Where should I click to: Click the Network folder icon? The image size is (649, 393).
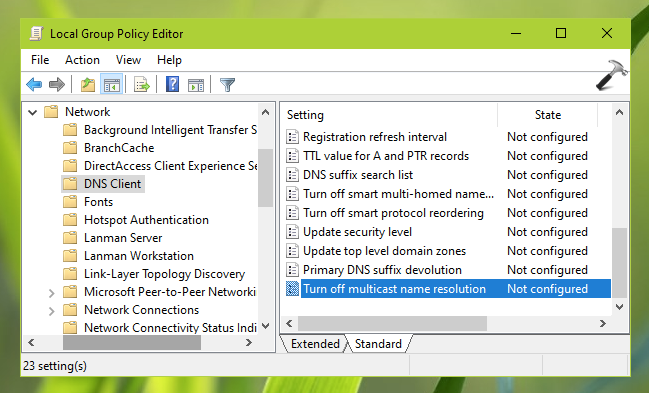(x=51, y=112)
